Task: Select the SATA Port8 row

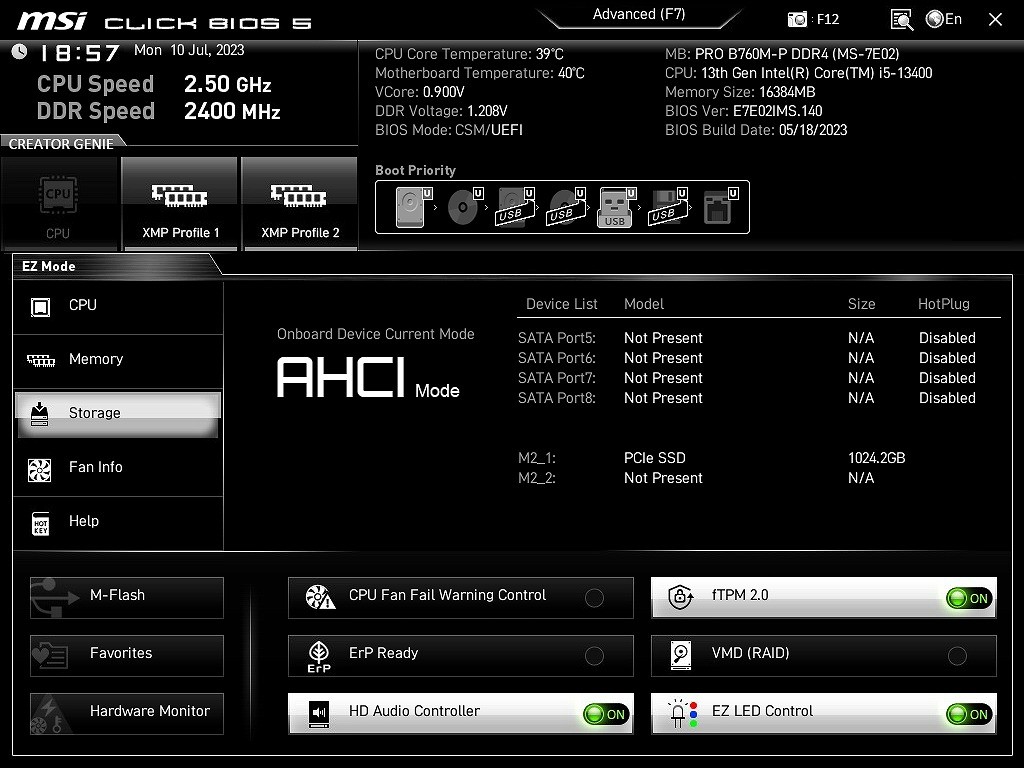Action: [746, 398]
